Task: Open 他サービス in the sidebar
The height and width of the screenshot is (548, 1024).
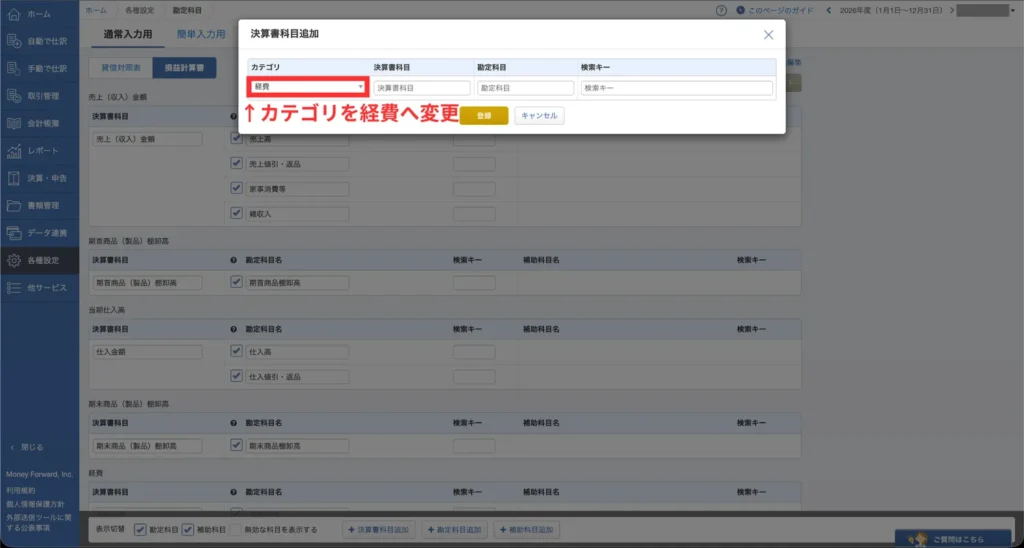Action: (x=39, y=288)
